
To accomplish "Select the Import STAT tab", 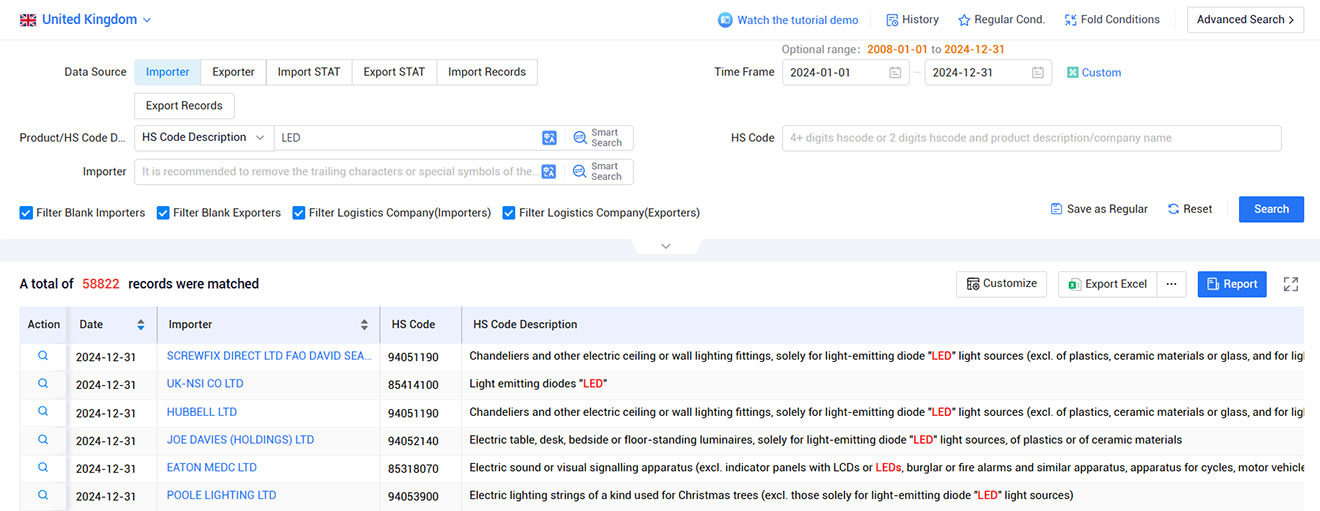I will pos(309,72).
